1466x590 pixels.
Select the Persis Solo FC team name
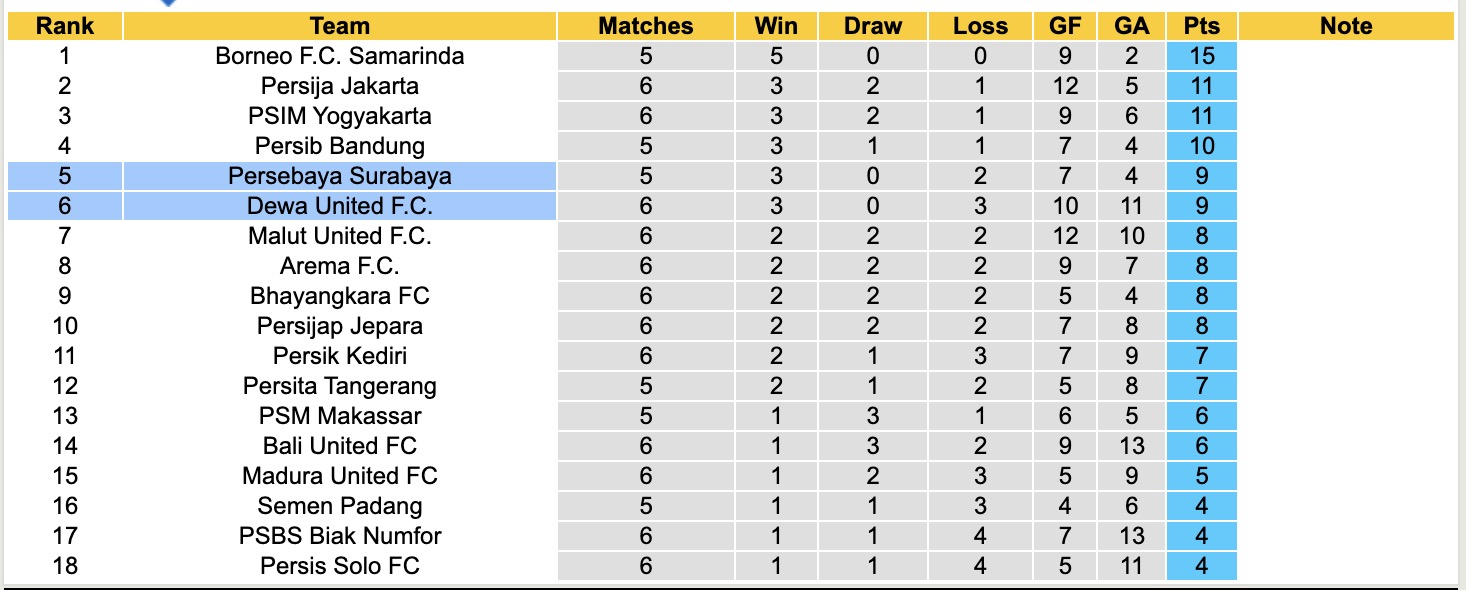[x=340, y=566]
